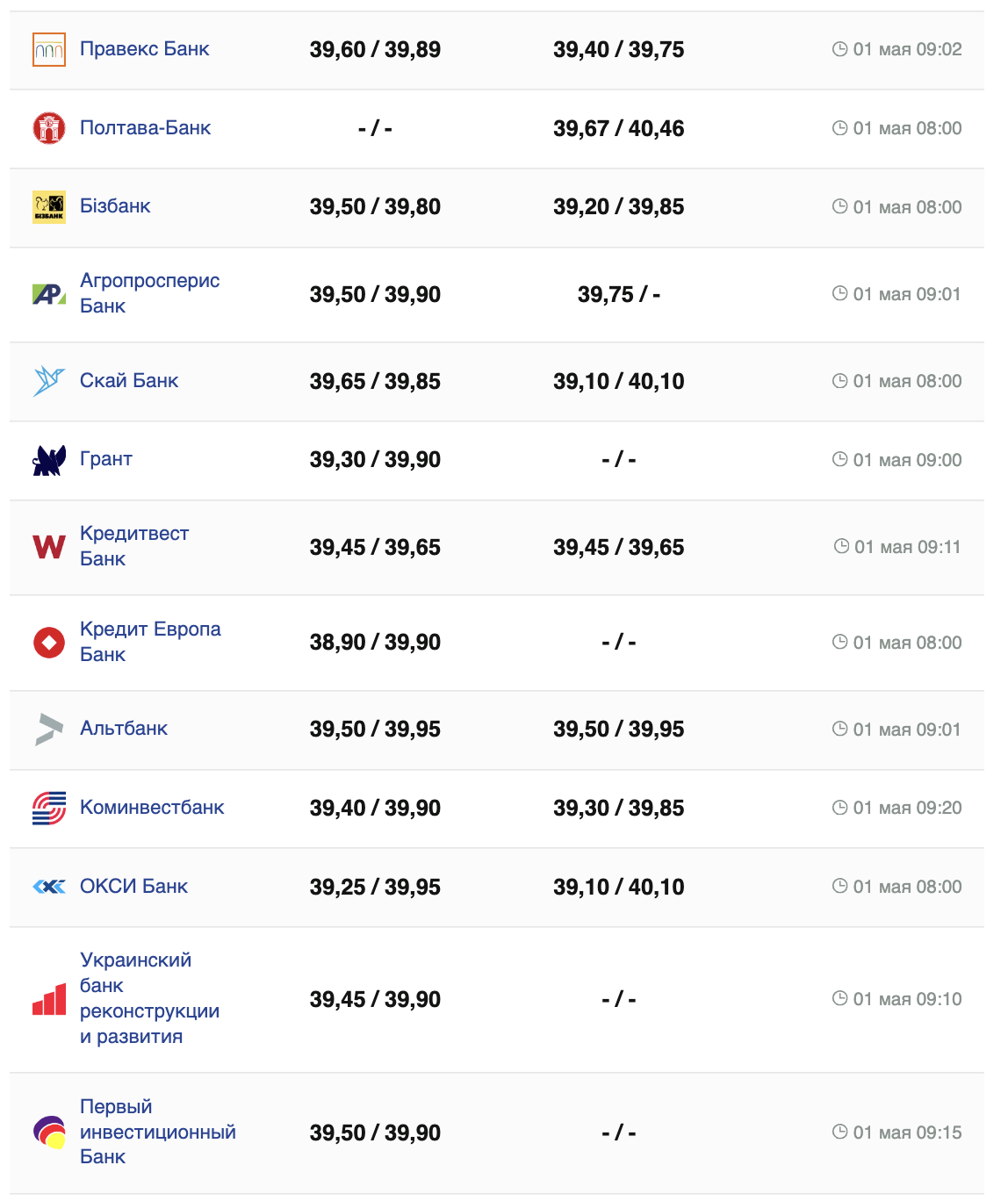Click the Кредит Европа Банк red logo
The width and height of the screenshot is (1008, 1201).
pyautogui.click(x=49, y=643)
